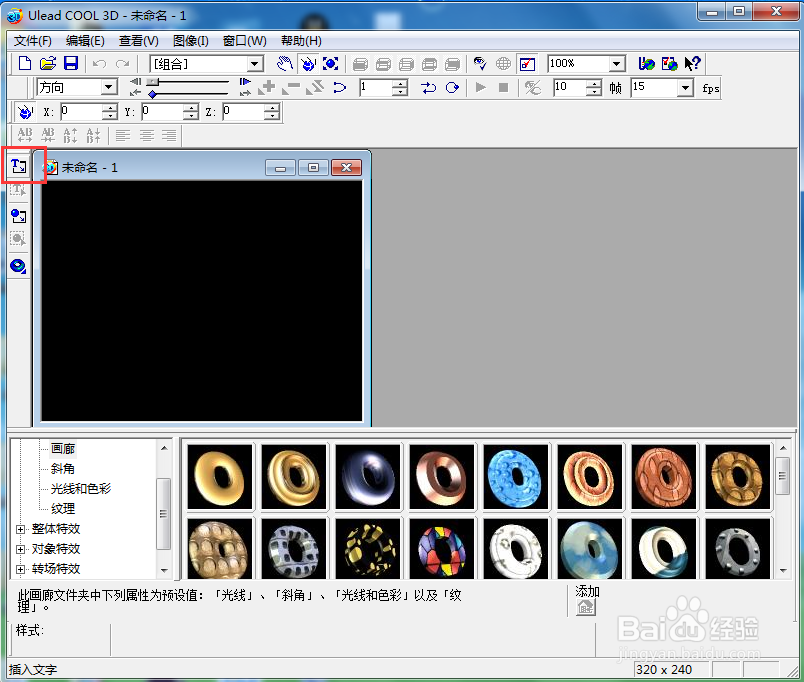This screenshot has height=682, width=804.
Task: Click the Insert graphics tool icon
Action: coord(18,216)
